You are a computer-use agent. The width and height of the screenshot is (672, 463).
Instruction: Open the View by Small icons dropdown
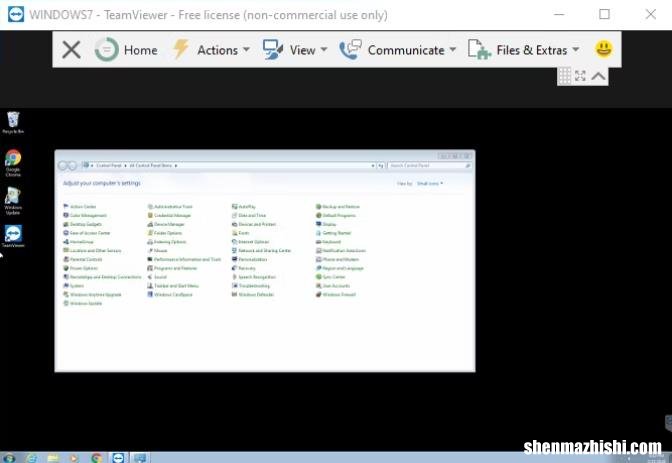(x=430, y=183)
